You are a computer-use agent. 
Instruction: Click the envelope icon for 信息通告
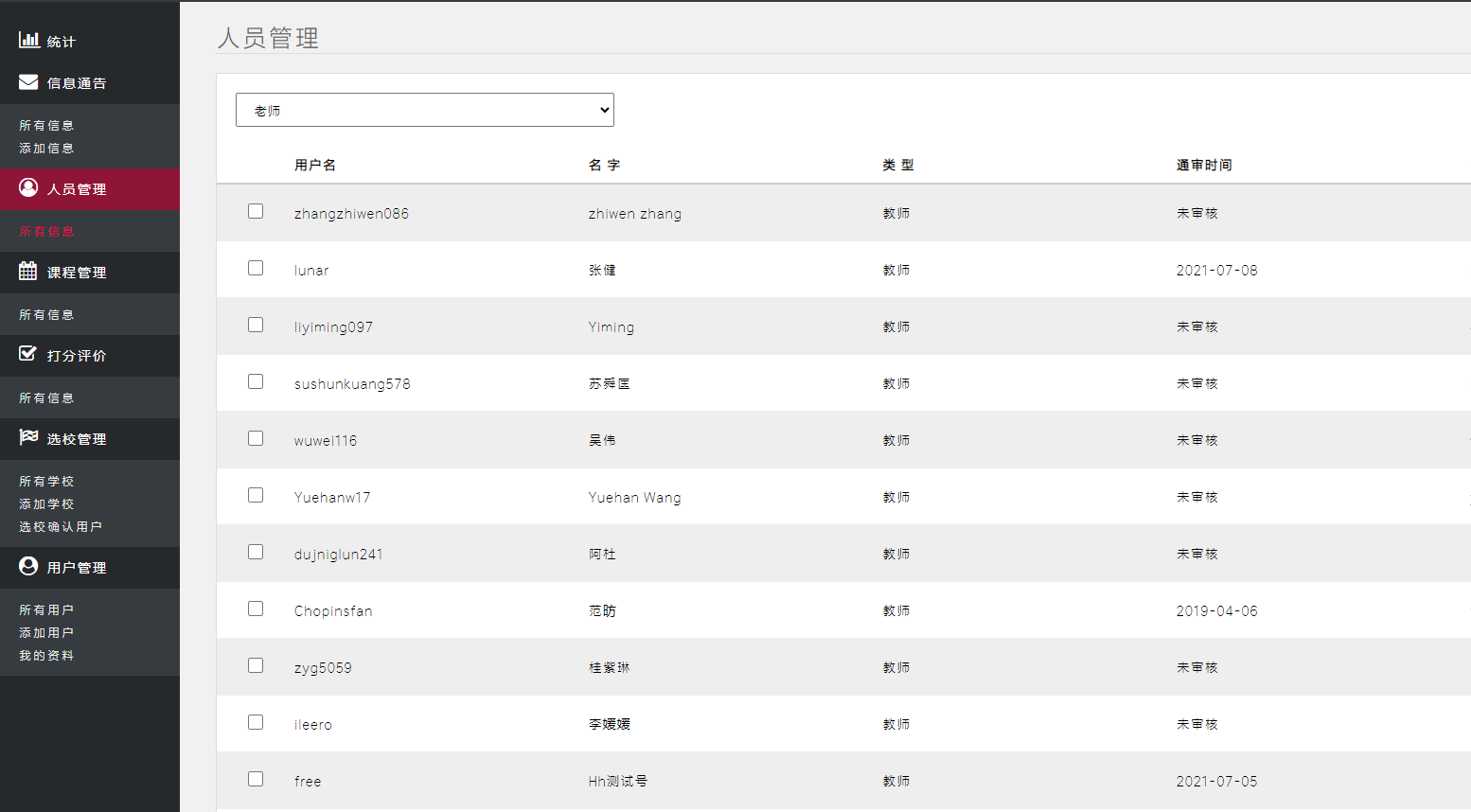[x=28, y=82]
